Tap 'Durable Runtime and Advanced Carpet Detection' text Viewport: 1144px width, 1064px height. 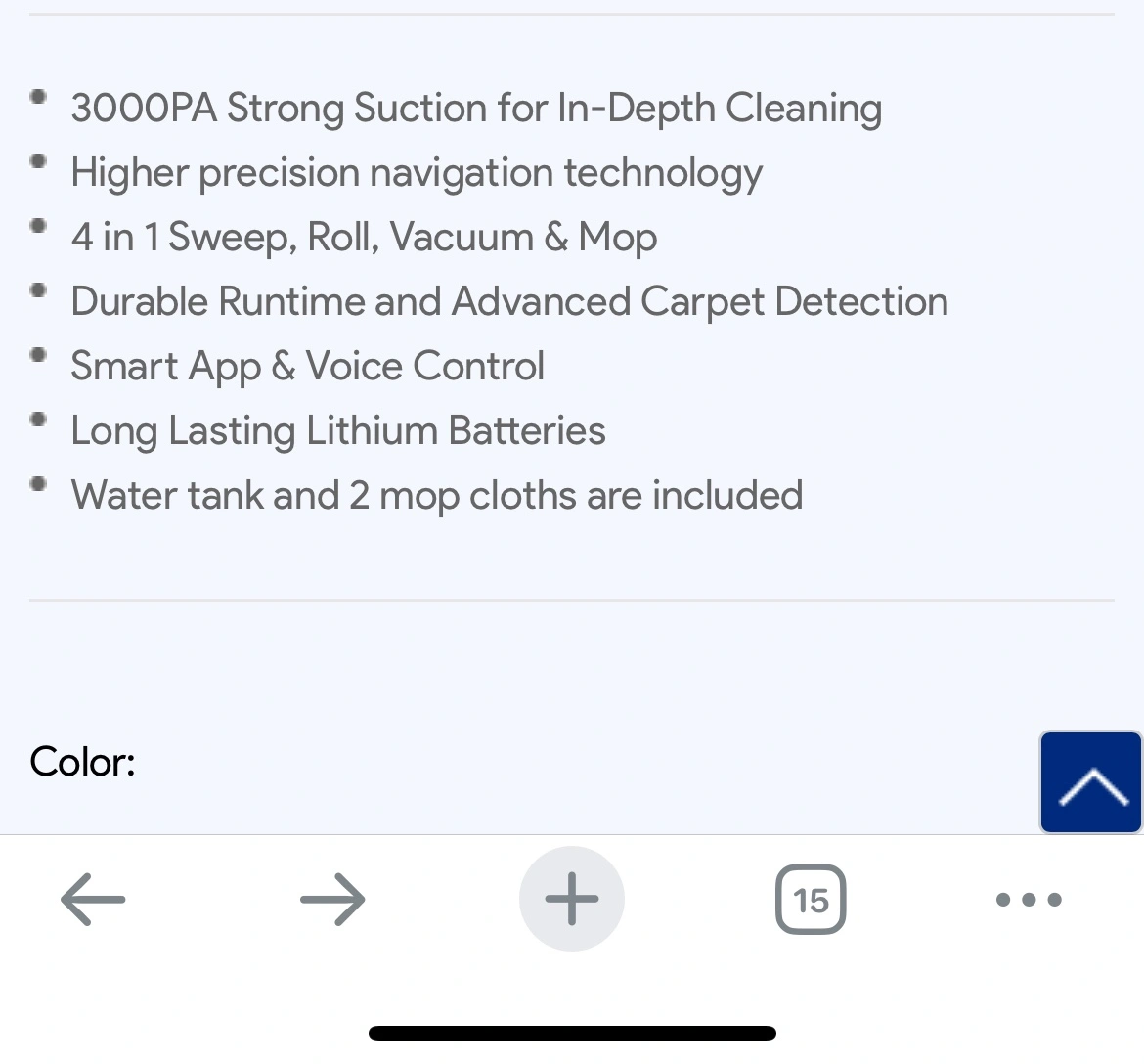(x=509, y=301)
